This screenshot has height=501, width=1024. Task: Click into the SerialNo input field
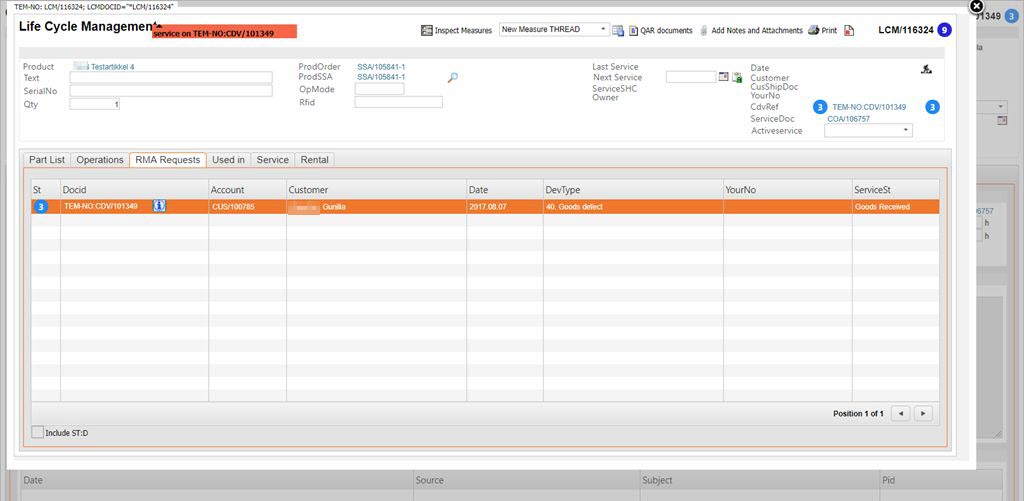tap(171, 91)
